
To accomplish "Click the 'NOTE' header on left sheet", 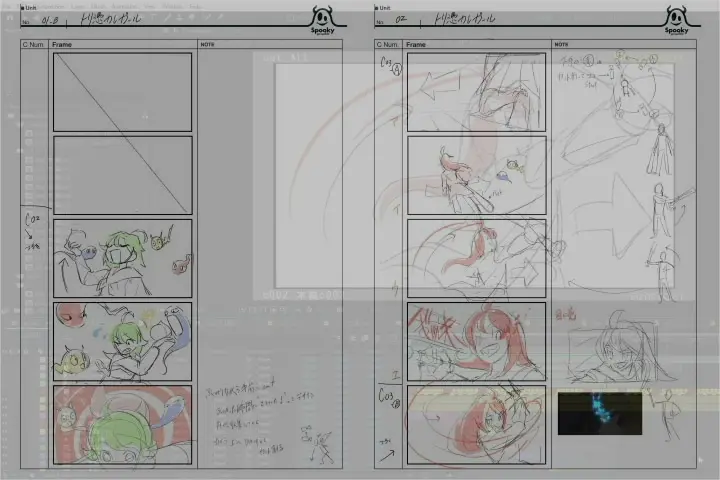I will tap(208, 45).
